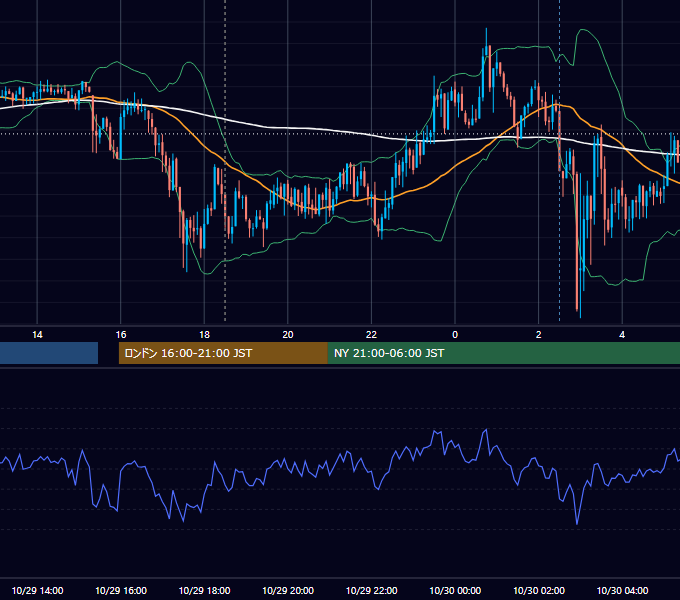This screenshot has width=680, height=600.
Task: Click the 20 hour label on the price chart axis
Action: point(288,335)
